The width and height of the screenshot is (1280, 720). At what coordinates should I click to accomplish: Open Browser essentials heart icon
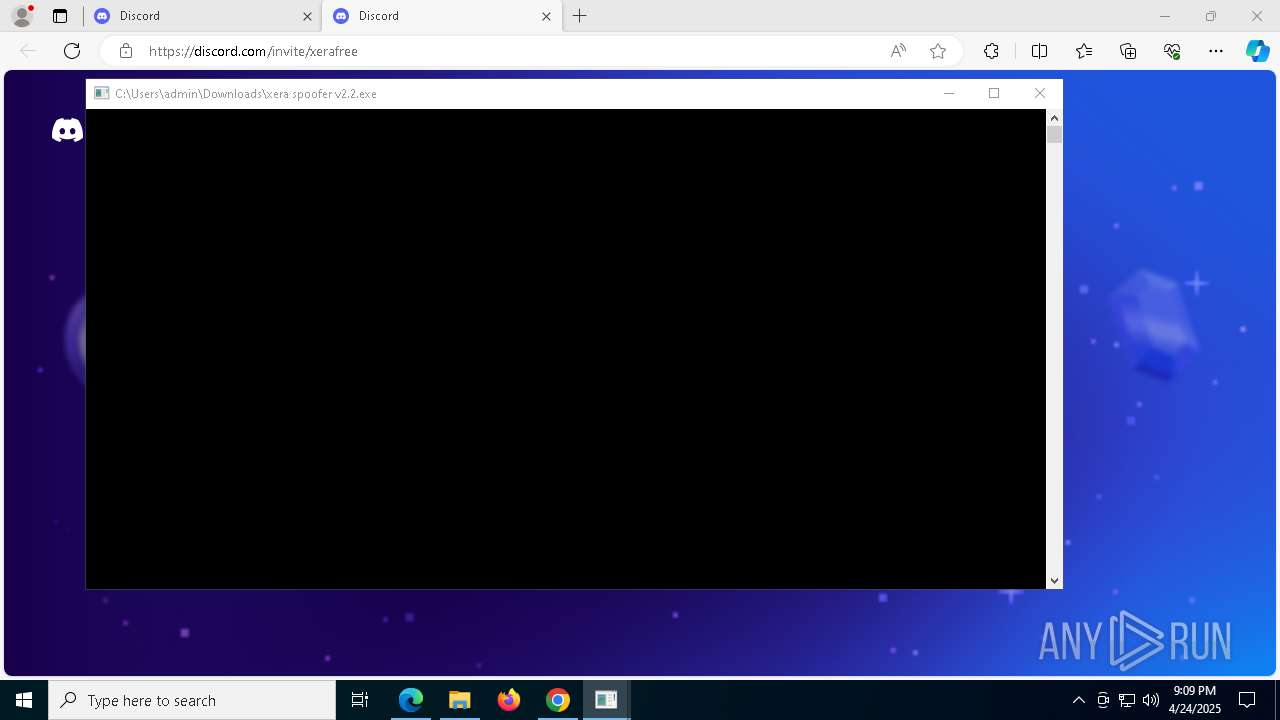click(1172, 51)
